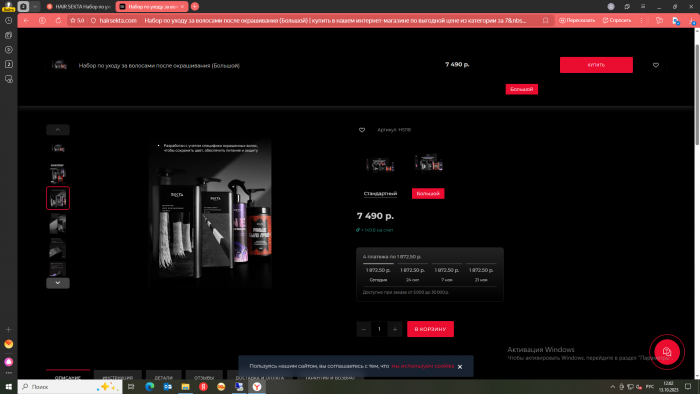Viewport: 700px width, 394px height.
Task: Click the small product image in sticky header
Action: pos(59,65)
